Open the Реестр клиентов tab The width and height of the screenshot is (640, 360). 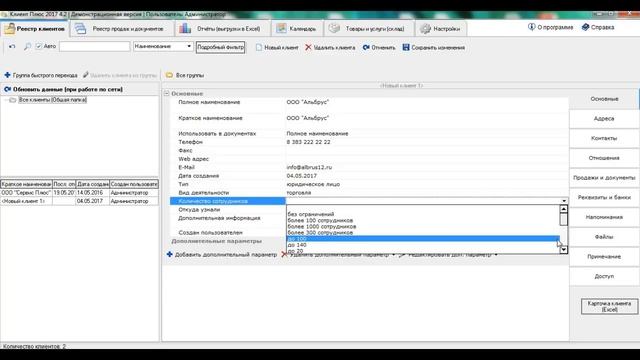[35, 29]
